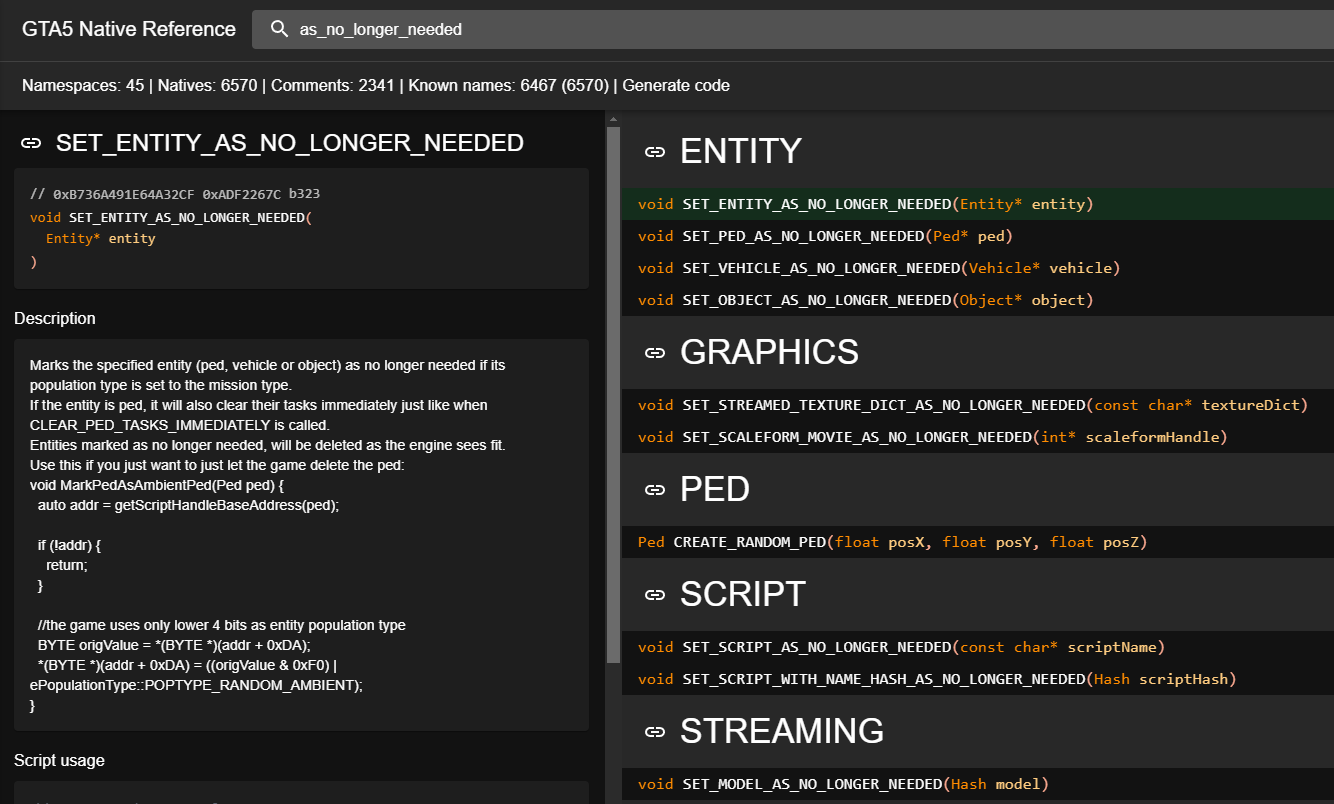Click the Known names: 6467 (6570) text
Screen dimensions: 1334x804
coord(509,86)
